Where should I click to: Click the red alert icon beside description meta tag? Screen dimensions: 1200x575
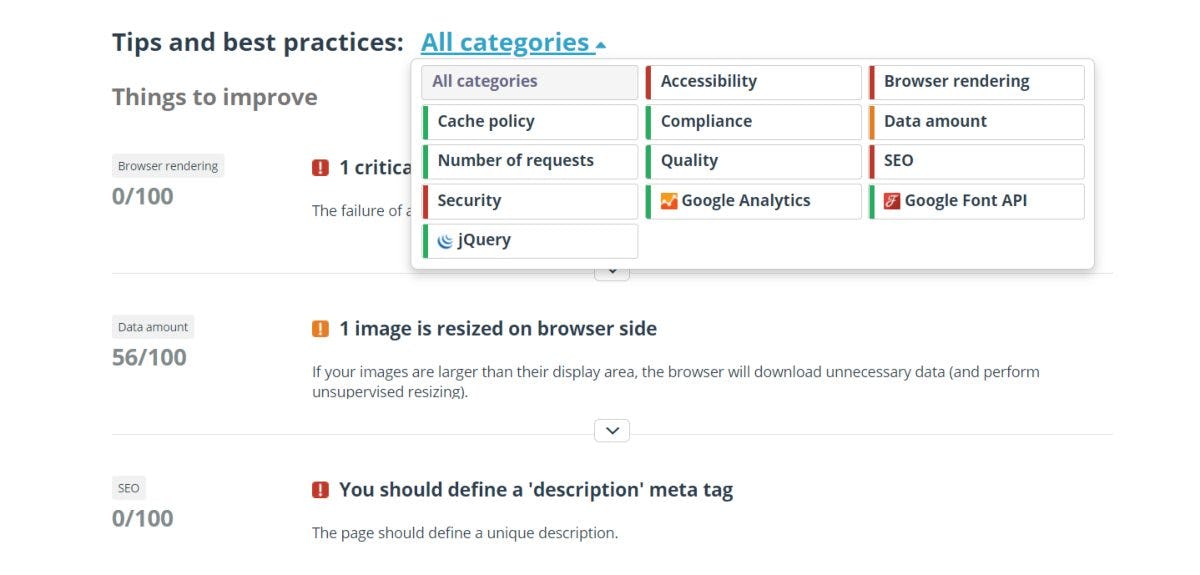pyautogui.click(x=320, y=490)
